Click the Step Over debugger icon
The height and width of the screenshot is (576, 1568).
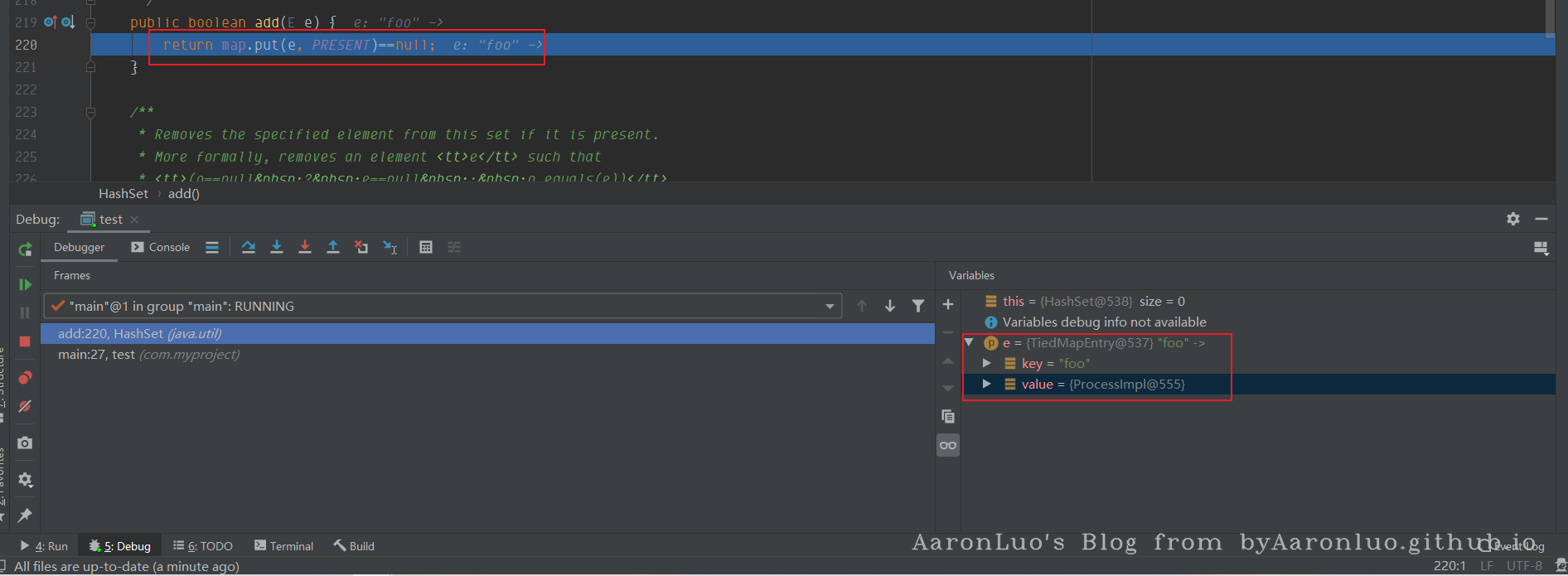click(248, 247)
